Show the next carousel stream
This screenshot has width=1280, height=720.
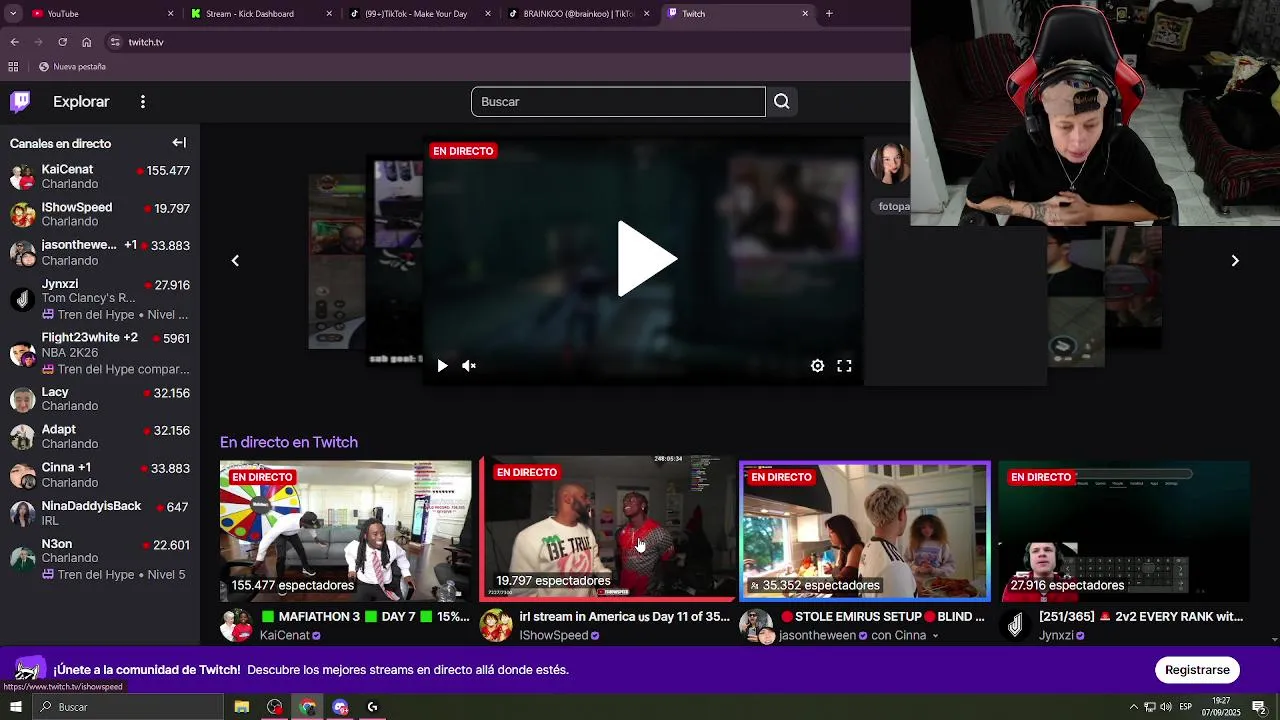coord(1235,261)
